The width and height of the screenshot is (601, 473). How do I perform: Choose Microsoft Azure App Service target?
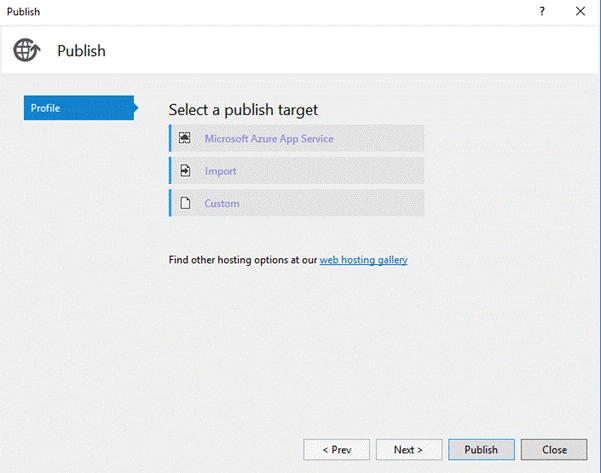(x=296, y=138)
